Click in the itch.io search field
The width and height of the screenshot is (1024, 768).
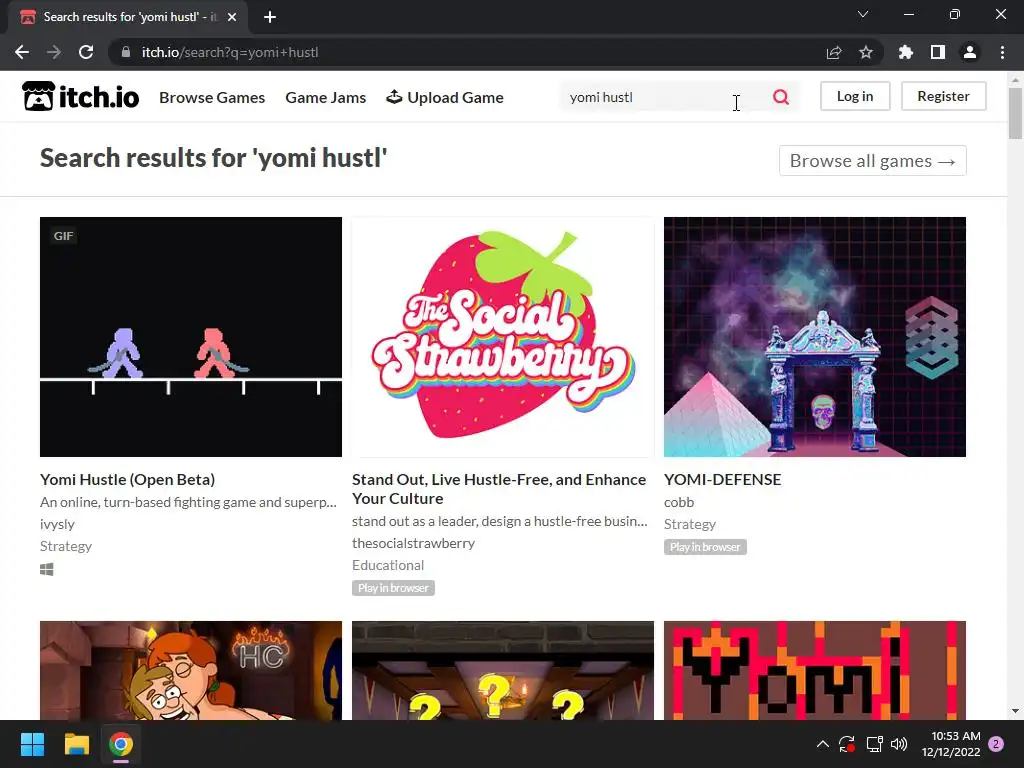(663, 97)
